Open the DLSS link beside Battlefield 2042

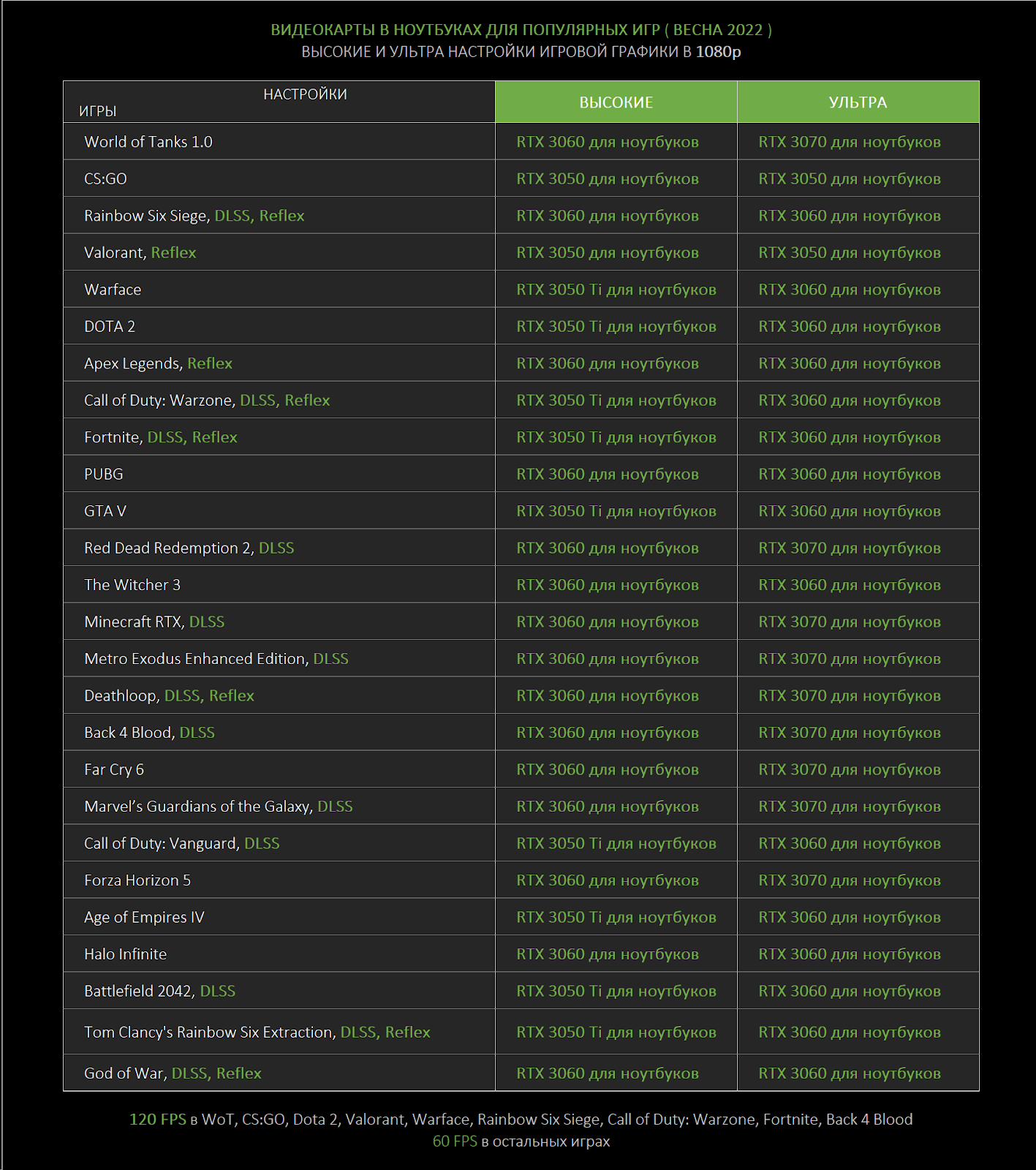click(x=217, y=992)
